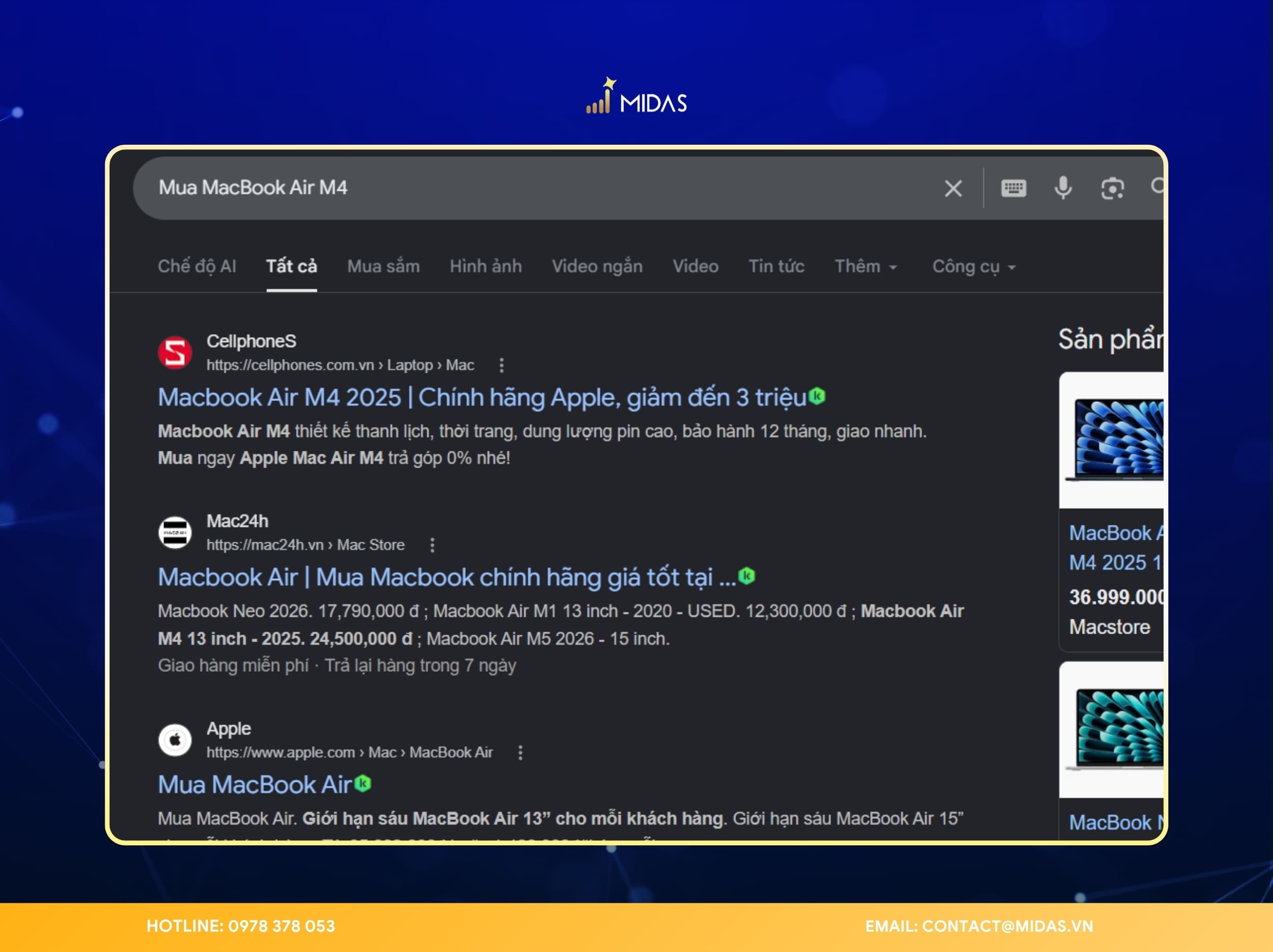
Task: Open the Mac24h Macbook Air result link
Action: (x=447, y=577)
